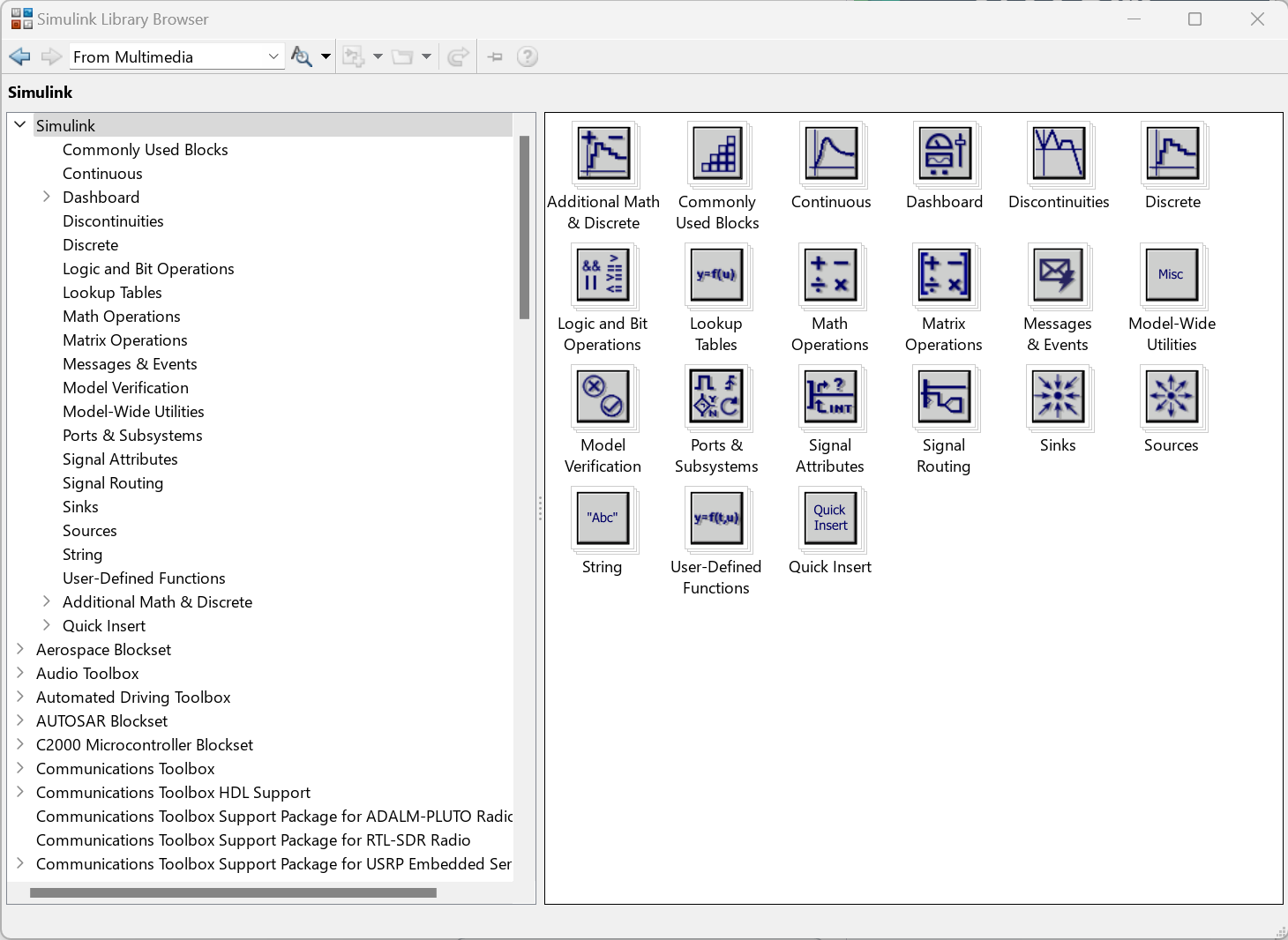The image size is (1288, 940).
Task: Open the Signal Routing library icon
Action: pyautogui.click(x=944, y=398)
